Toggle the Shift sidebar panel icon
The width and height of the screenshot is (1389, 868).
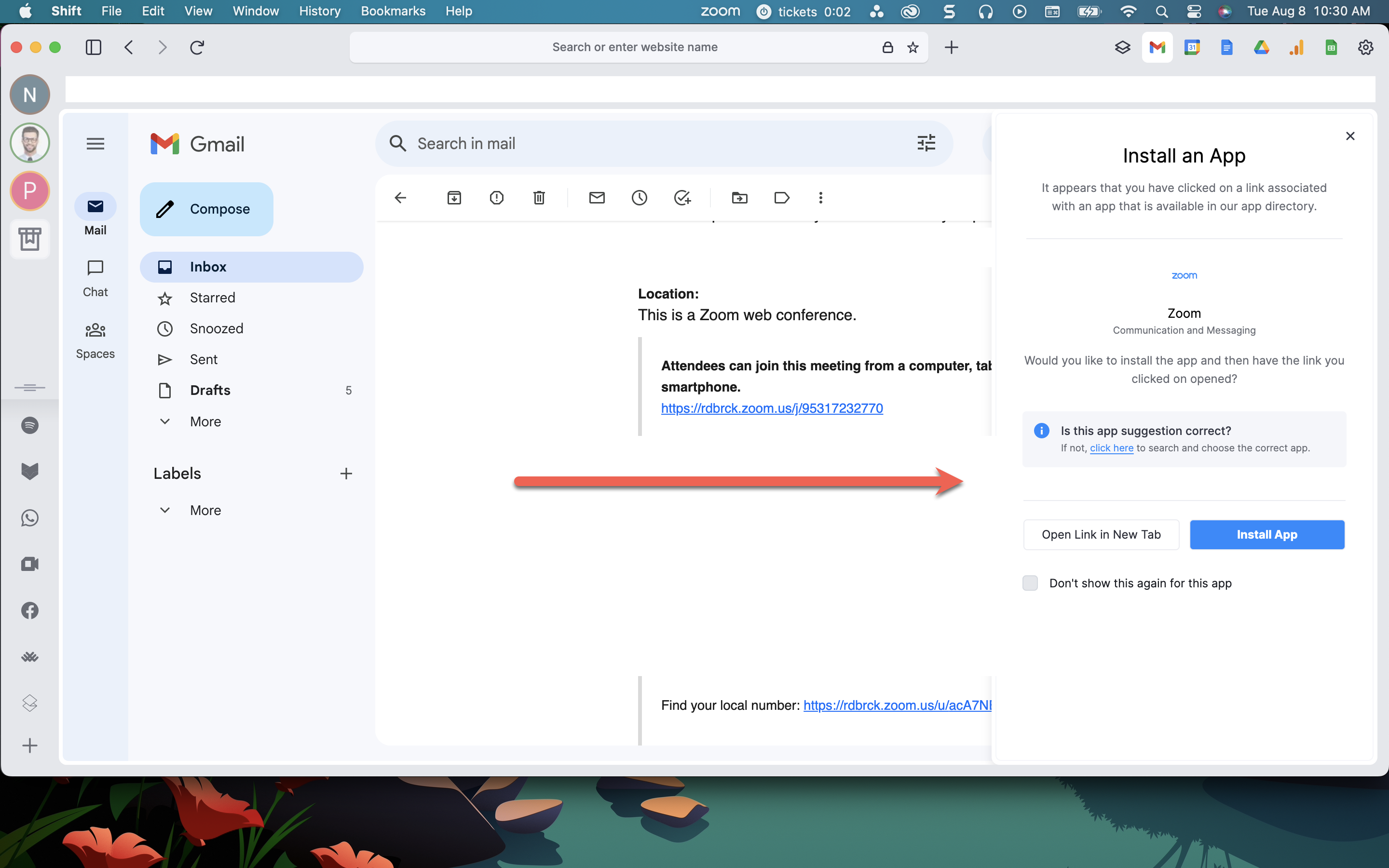[94, 47]
